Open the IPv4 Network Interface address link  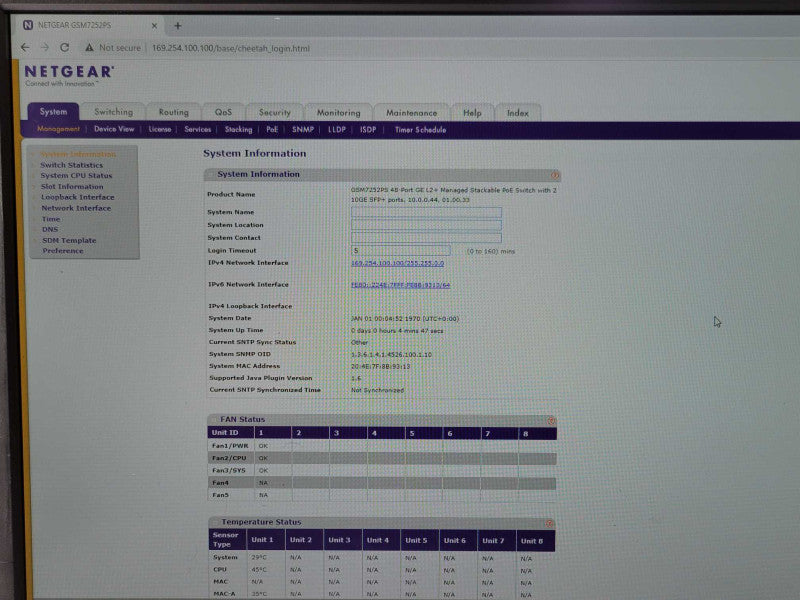click(x=397, y=263)
